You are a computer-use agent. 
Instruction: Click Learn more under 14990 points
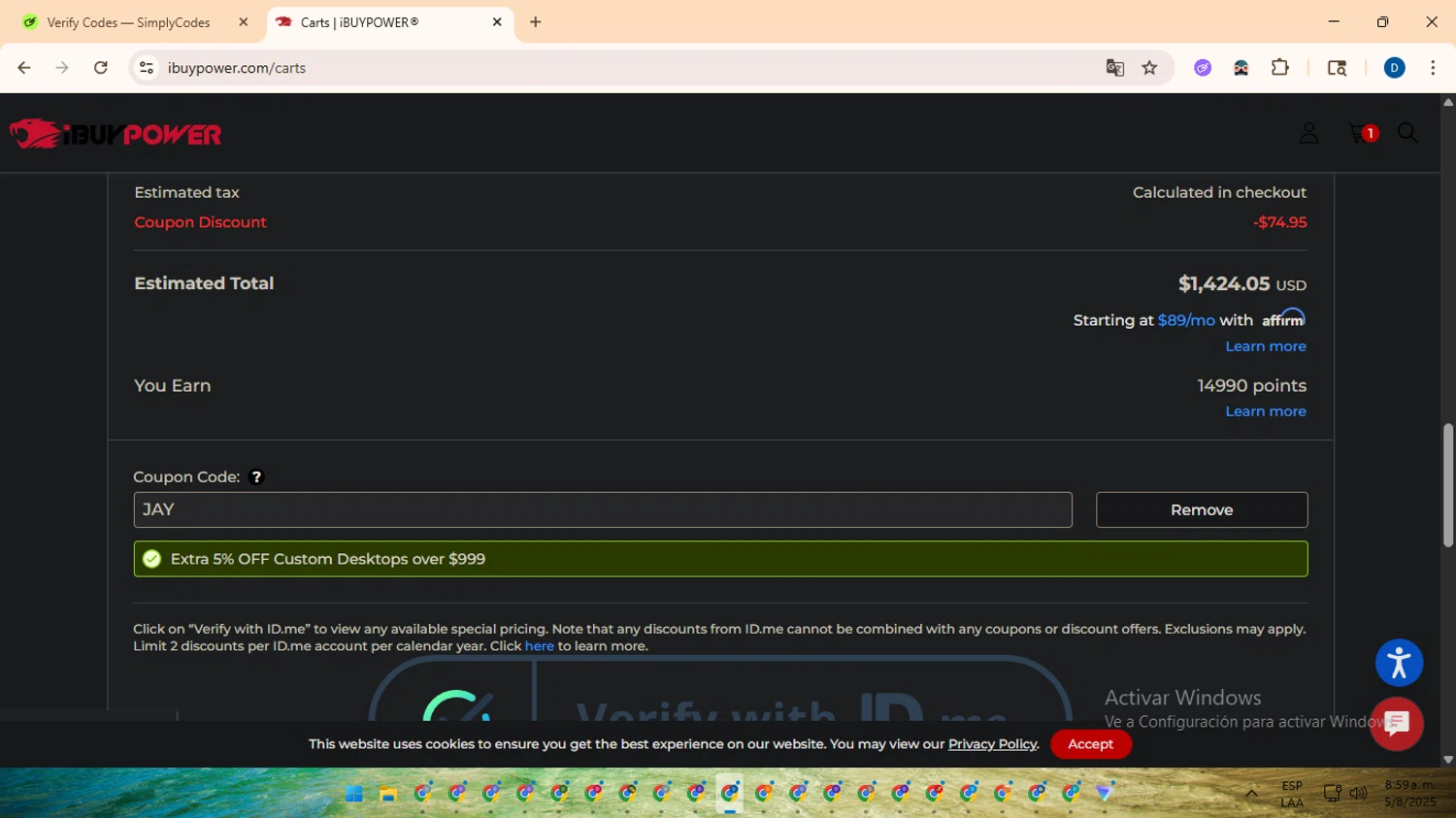pos(1266,411)
